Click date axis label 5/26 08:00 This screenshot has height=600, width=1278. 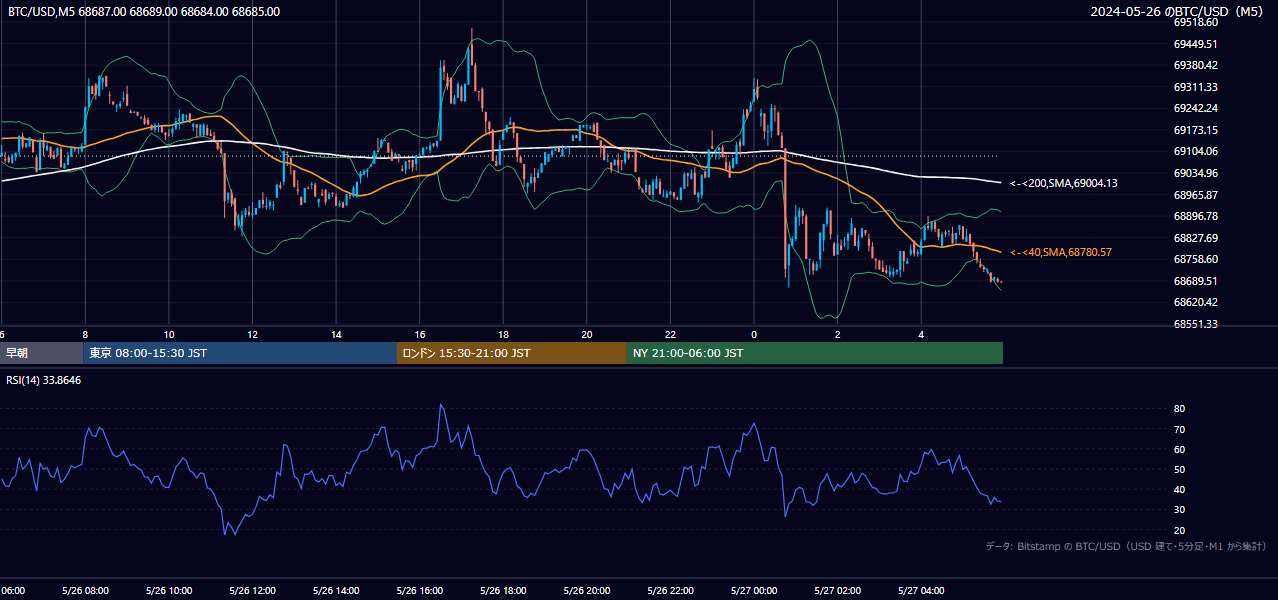[x=85, y=591]
